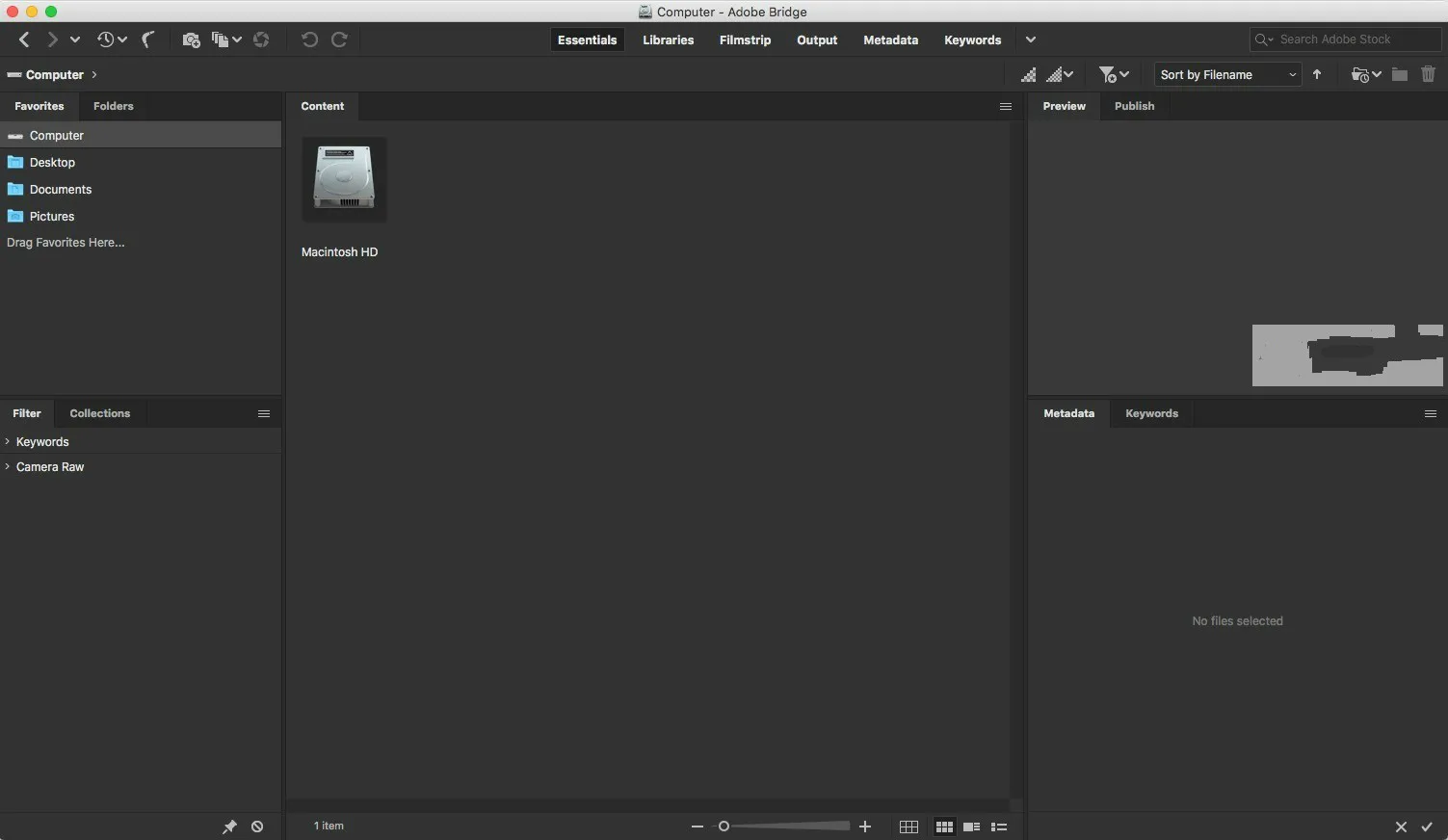Switch content view to details mode icon
This screenshot has height=840, width=1448.
point(972,827)
